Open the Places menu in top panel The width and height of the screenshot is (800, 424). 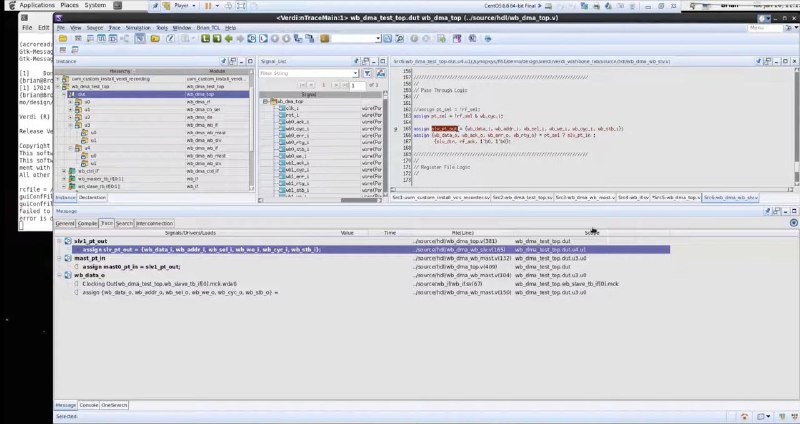click(x=69, y=6)
